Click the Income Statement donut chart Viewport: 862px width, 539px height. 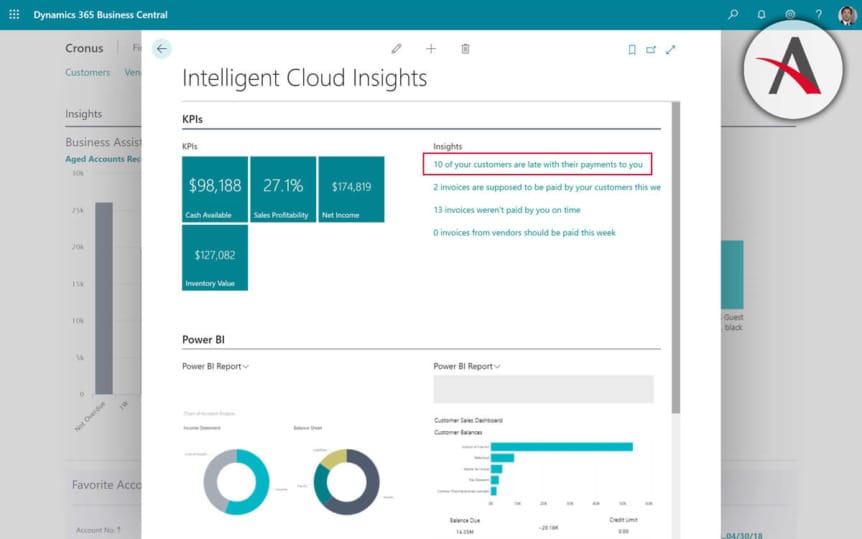236,482
